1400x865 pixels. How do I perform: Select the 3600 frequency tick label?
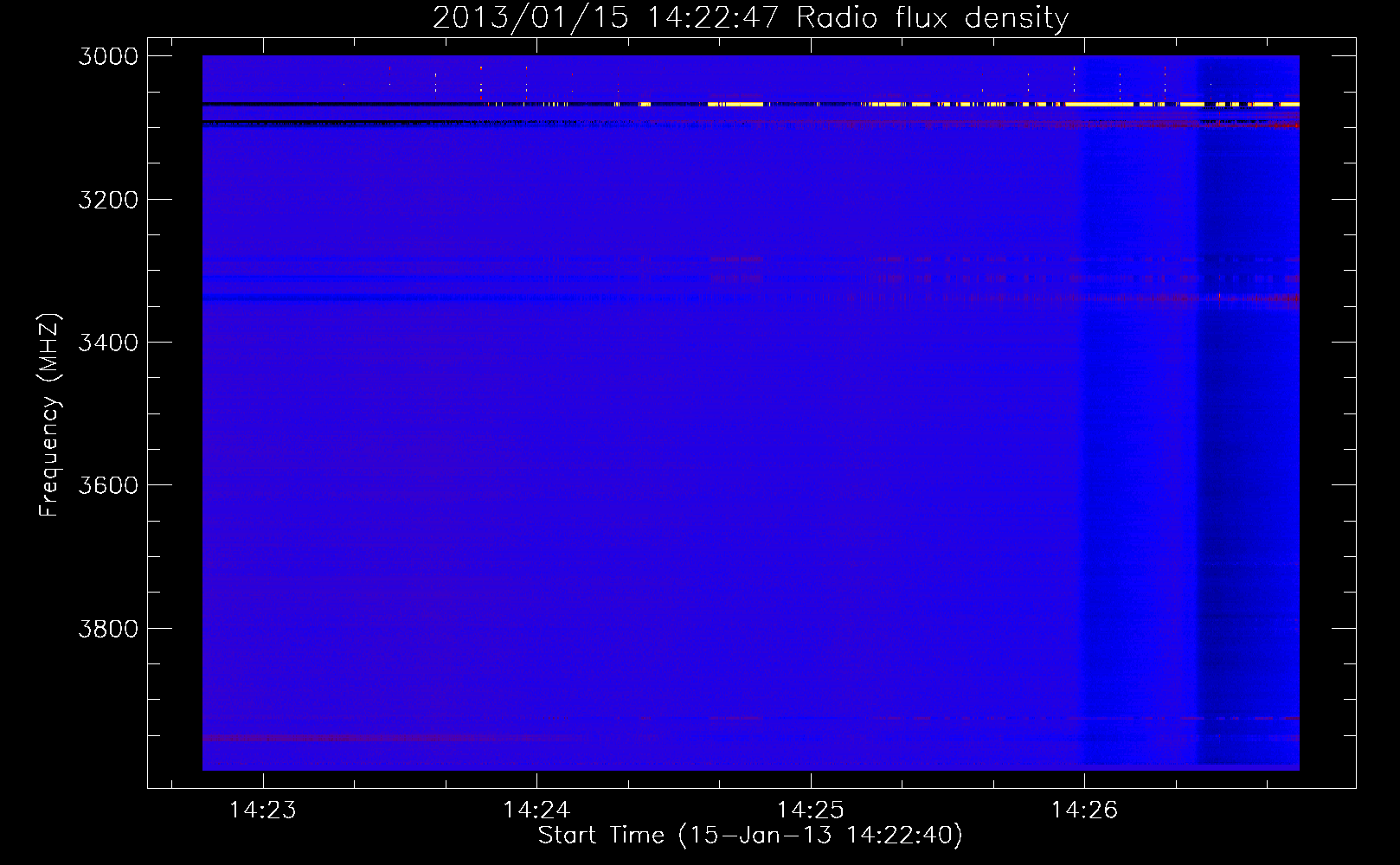click(108, 485)
